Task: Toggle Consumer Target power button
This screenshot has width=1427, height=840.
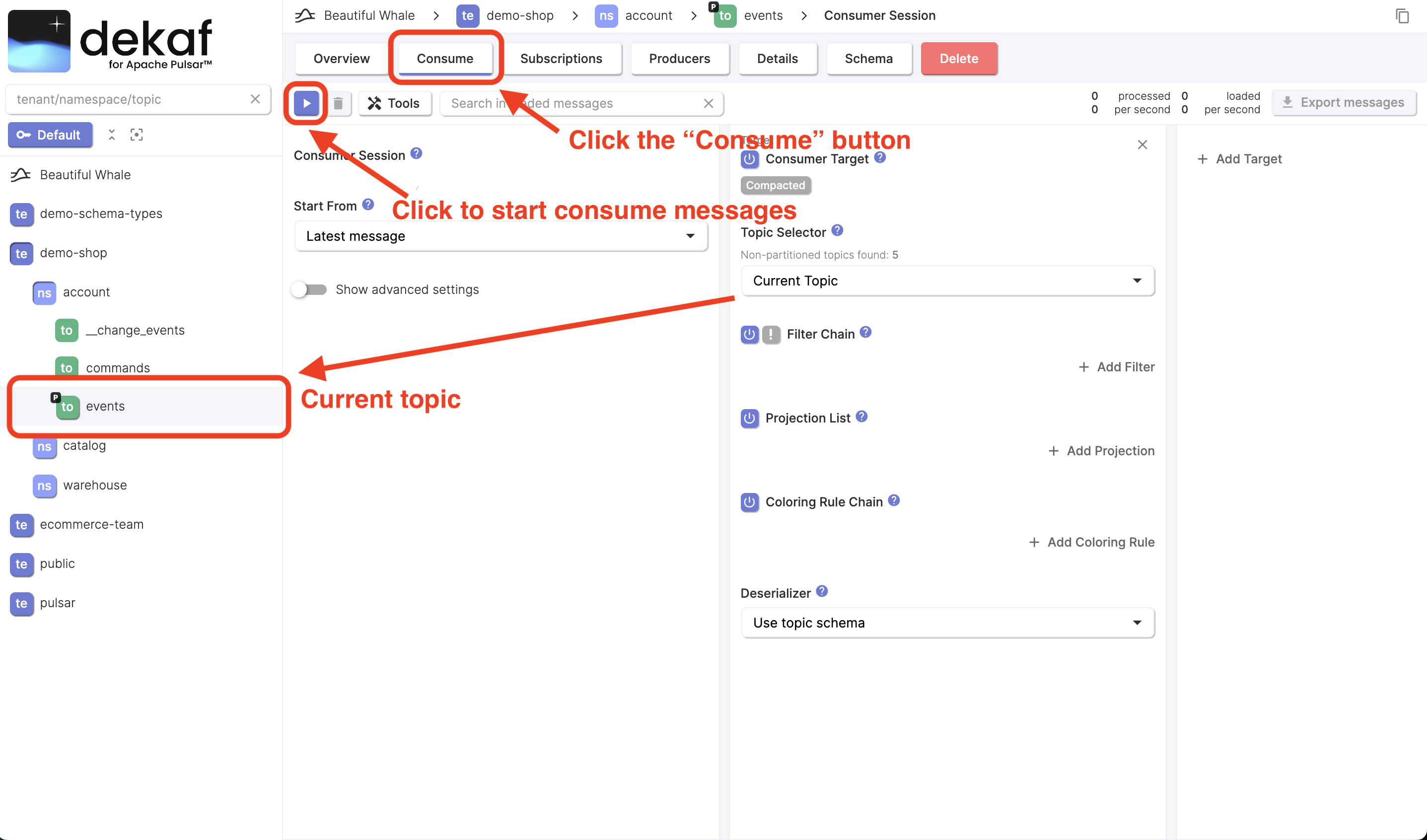Action: click(750, 159)
